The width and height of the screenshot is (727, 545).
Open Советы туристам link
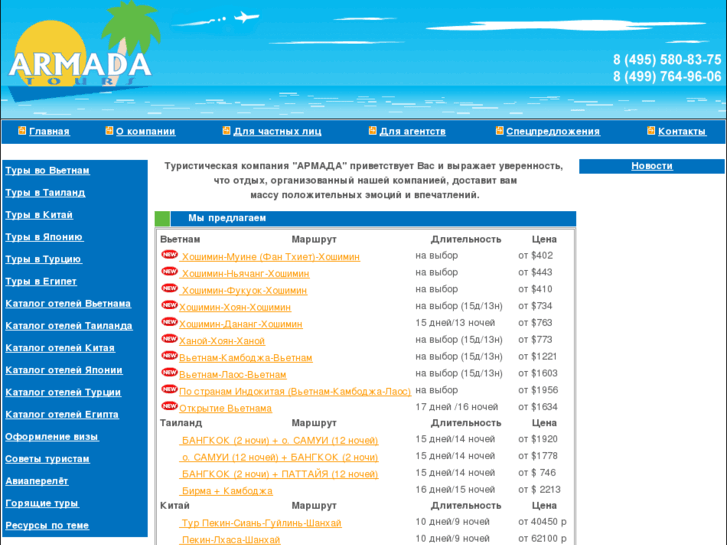47,459
